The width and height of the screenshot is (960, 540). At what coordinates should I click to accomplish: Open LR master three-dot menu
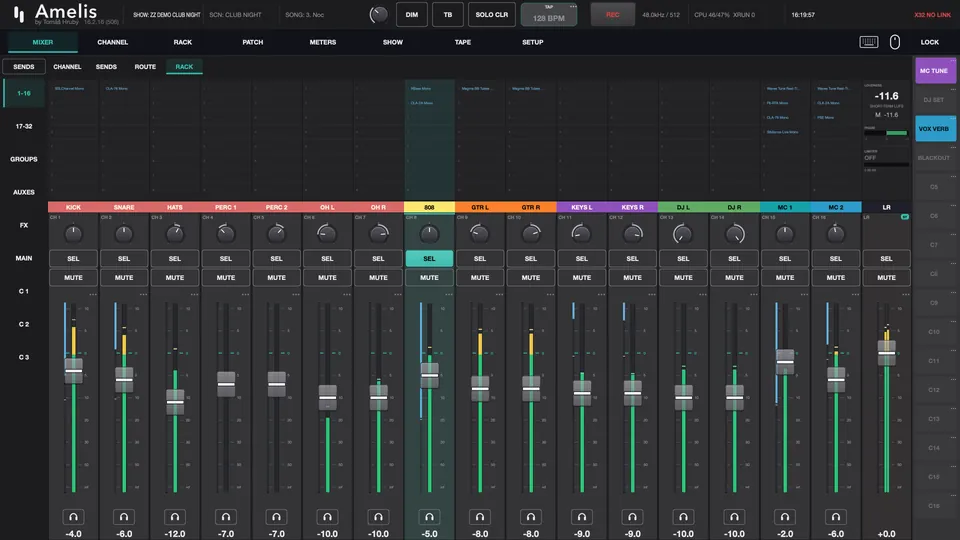pos(906,294)
